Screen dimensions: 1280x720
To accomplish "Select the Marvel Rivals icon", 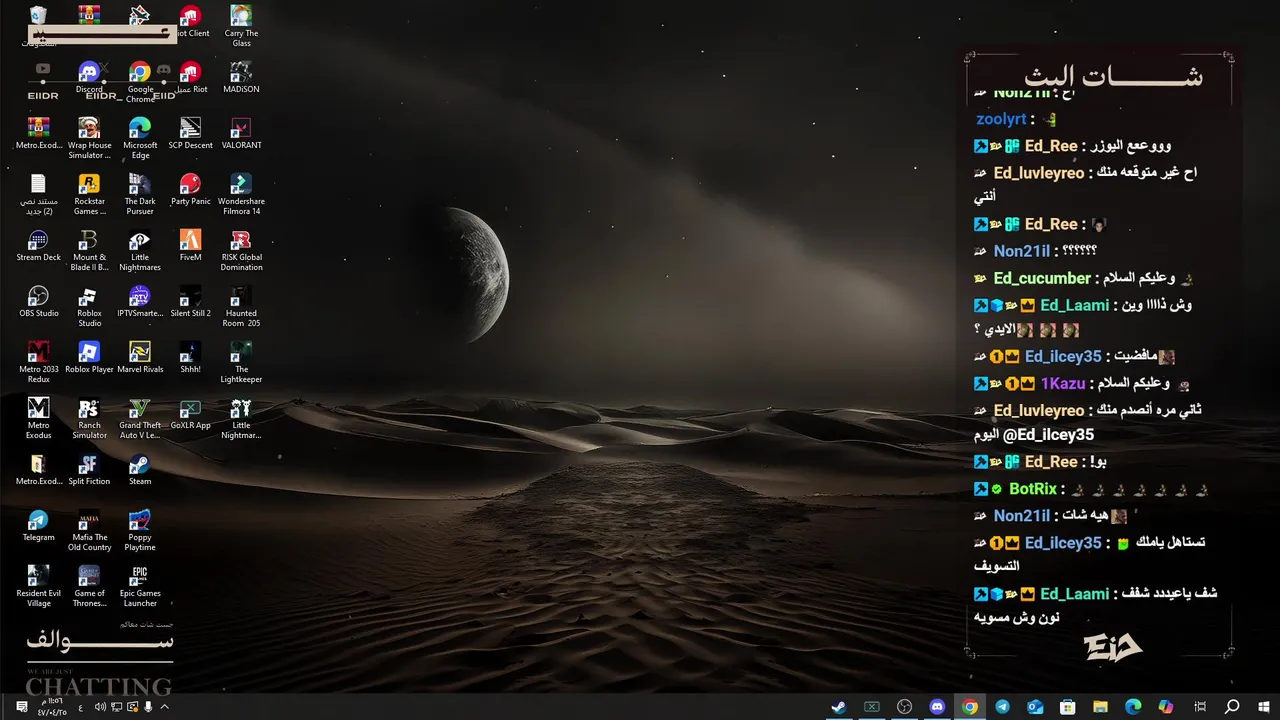I will [x=140, y=358].
